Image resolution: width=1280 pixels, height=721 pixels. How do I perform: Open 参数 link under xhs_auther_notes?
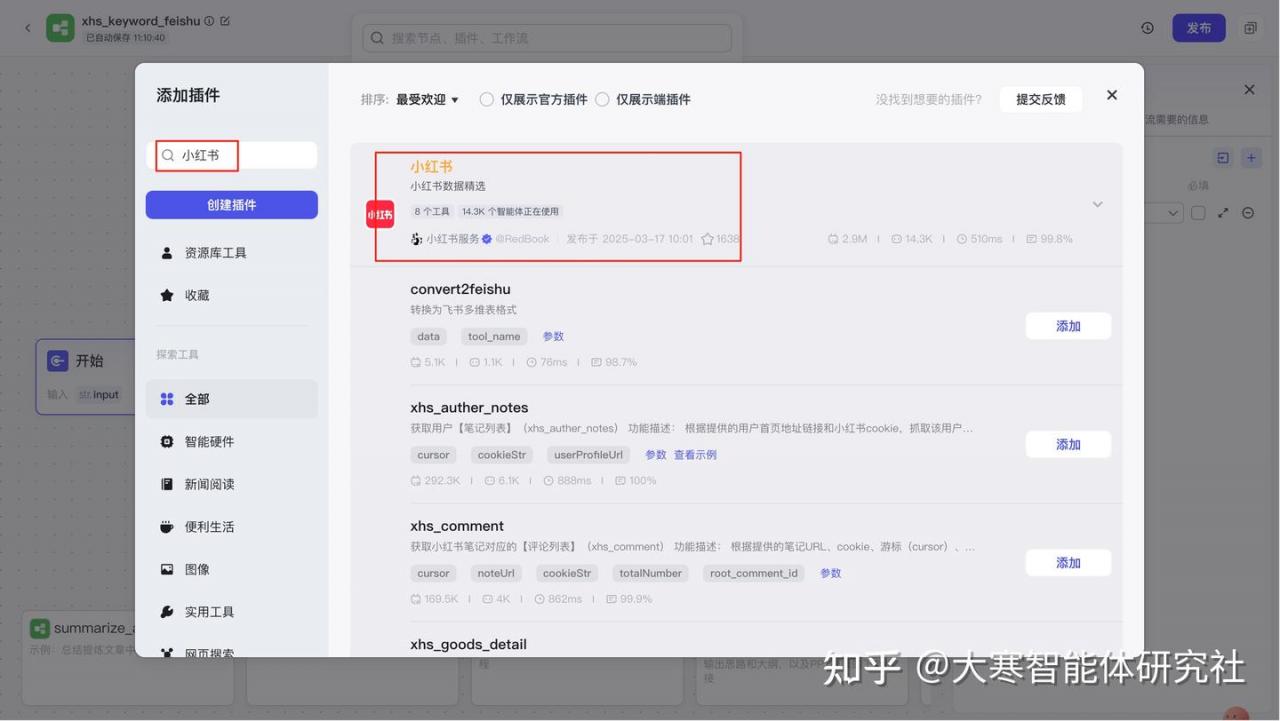(655, 454)
